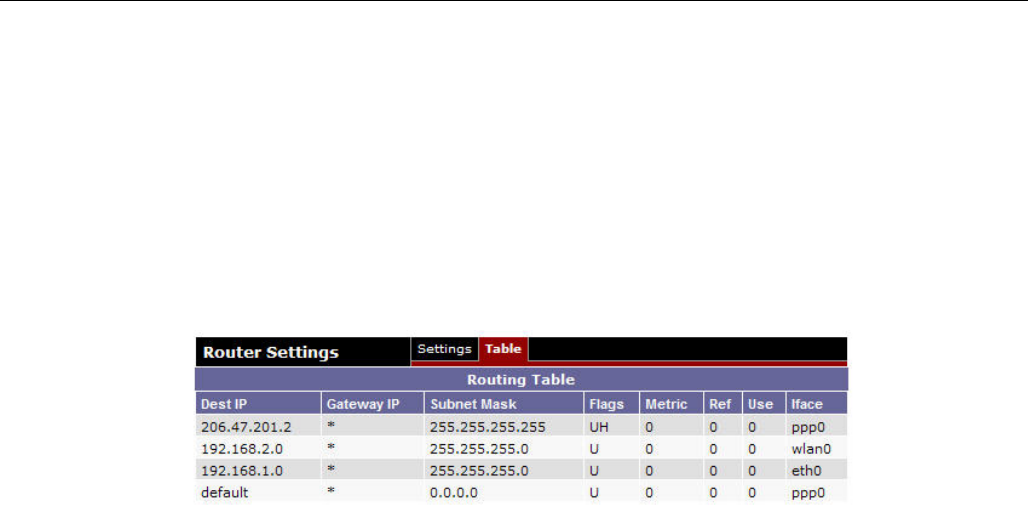Click gateway asterisk in the default row
This screenshot has height=506, width=1028.
click(331, 491)
